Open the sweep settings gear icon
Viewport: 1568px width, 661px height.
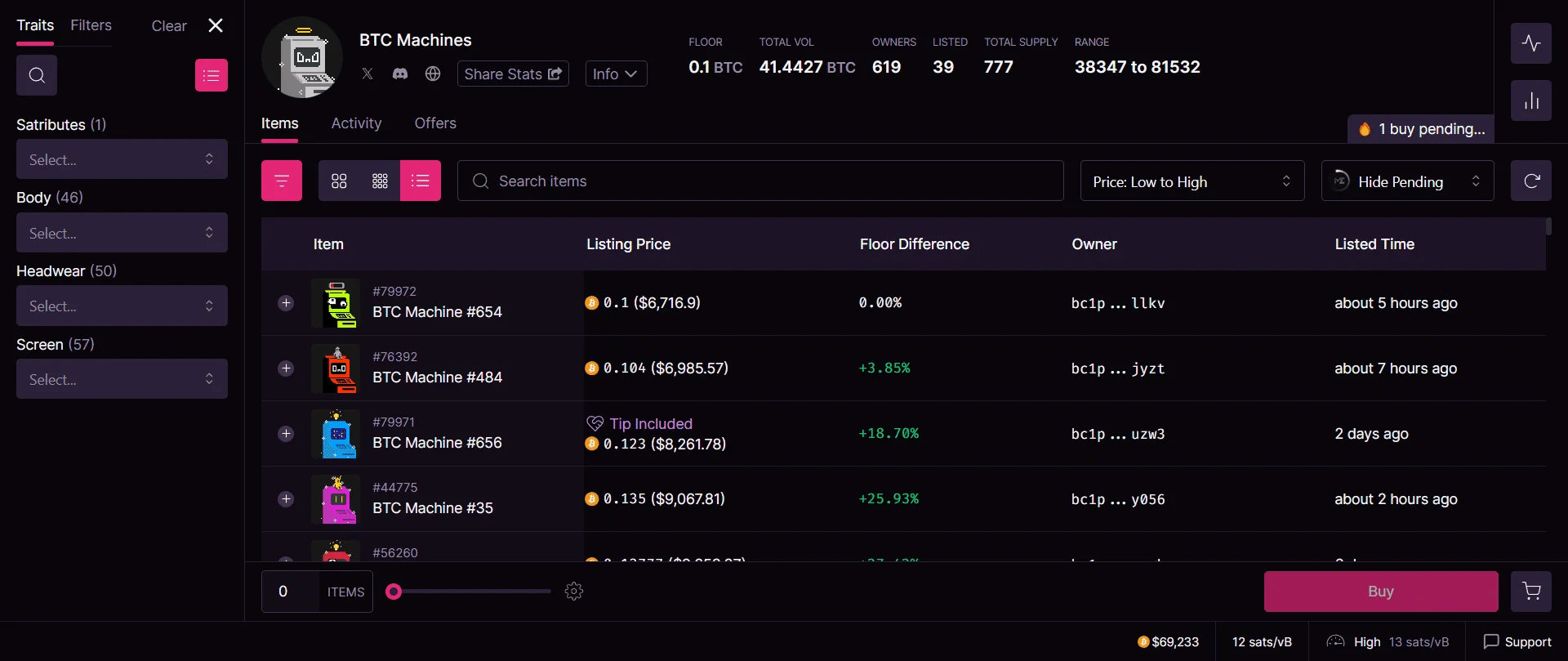[x=574, y=592]
